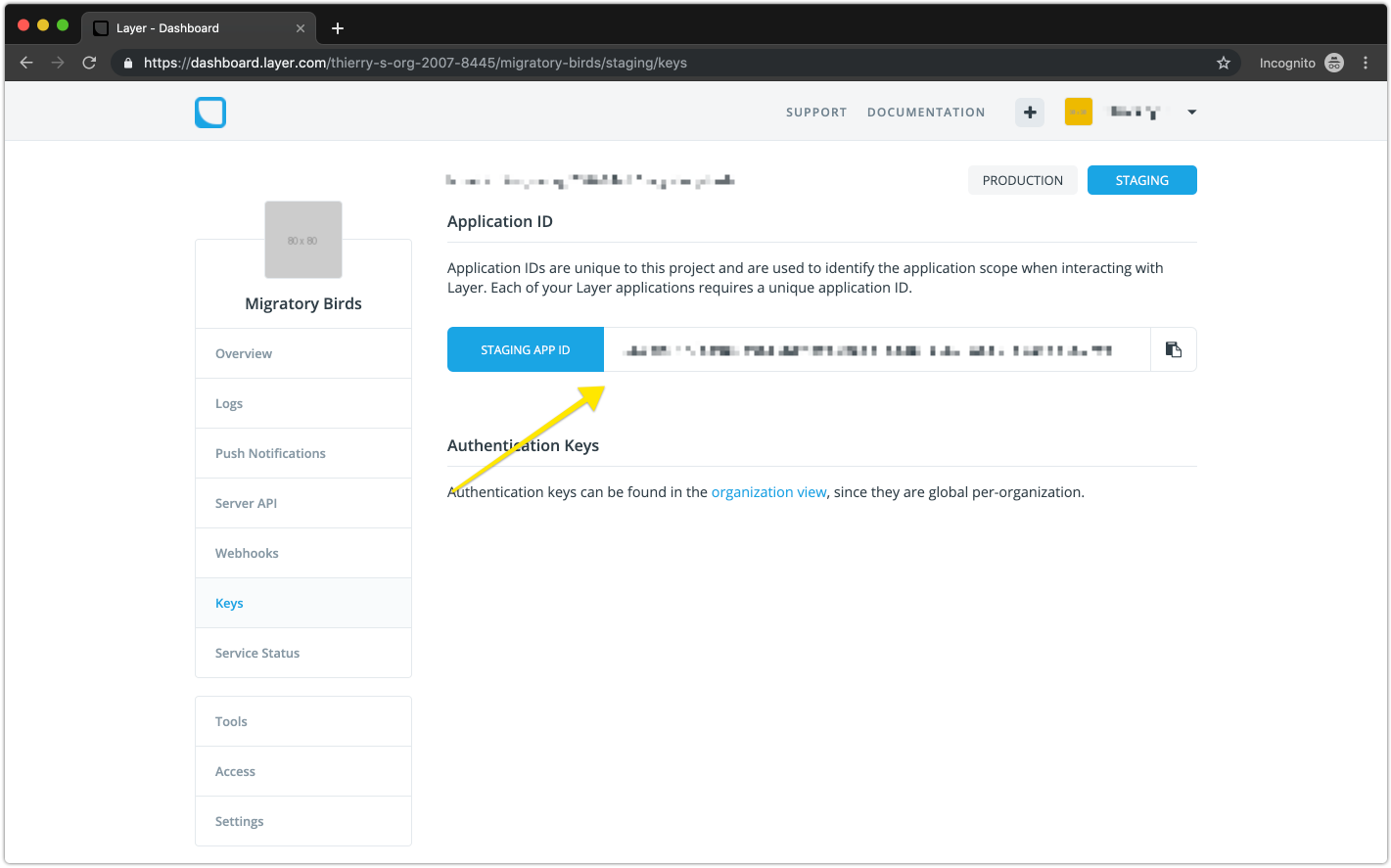Select the Layer - Dashboard browser tab
Image resolution: width=1391 pixels, height=868 pixels.
pos(199,28)
